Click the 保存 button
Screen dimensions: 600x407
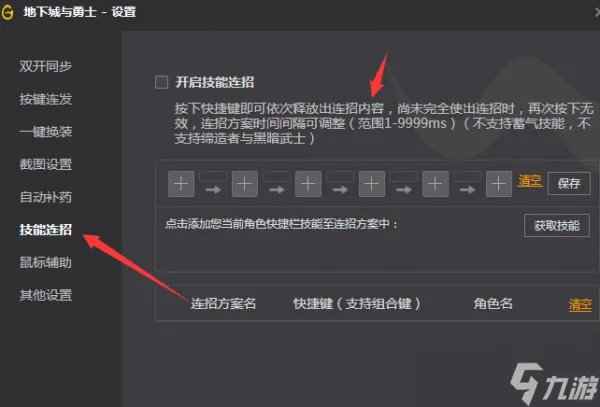(569, 184)
